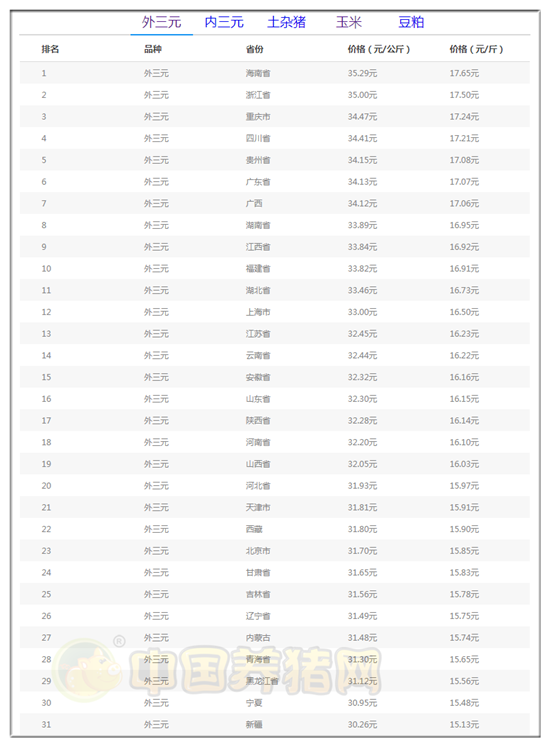Click the 北京市 province cell
Image resolution: width=550 pixels, height=747 pixels.
click(x=258, y=551)
